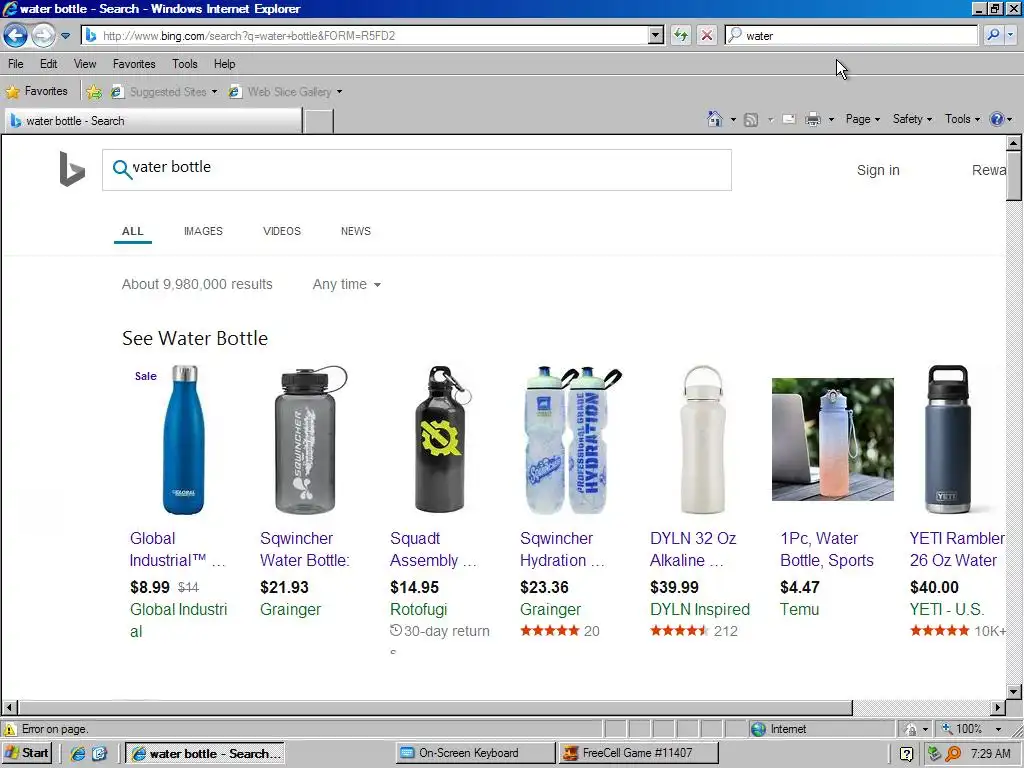Click horizontal scrollbar right arrow

998,707
